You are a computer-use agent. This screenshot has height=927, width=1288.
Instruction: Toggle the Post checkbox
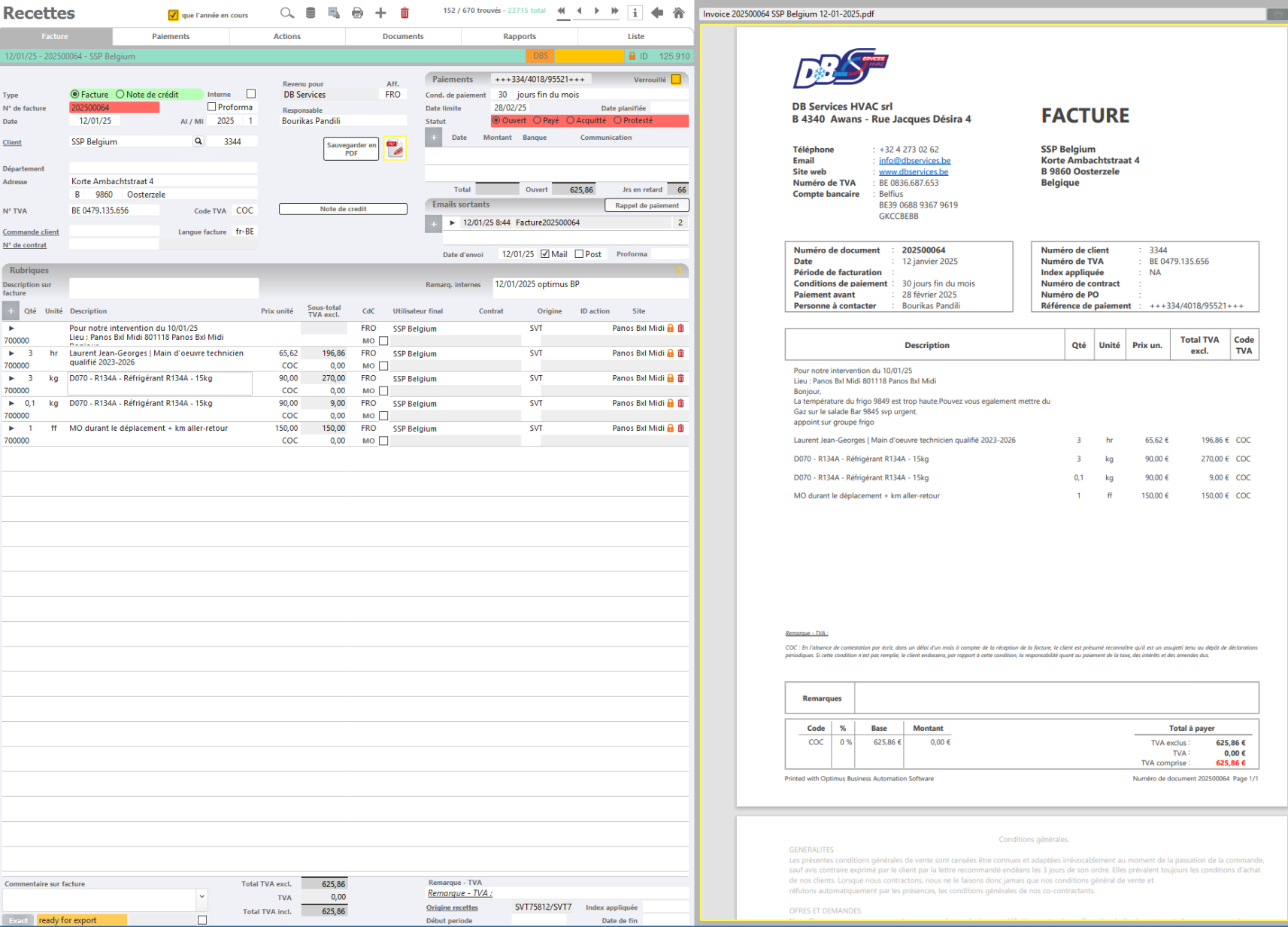(x=579, y=254)
